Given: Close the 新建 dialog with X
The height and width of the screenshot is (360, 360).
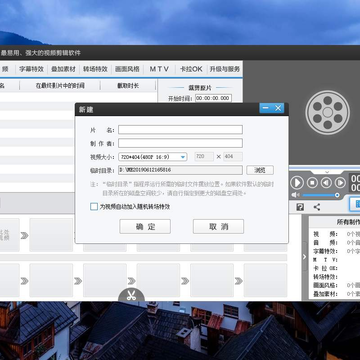Looking at the screenshot, I should (278, 108).
